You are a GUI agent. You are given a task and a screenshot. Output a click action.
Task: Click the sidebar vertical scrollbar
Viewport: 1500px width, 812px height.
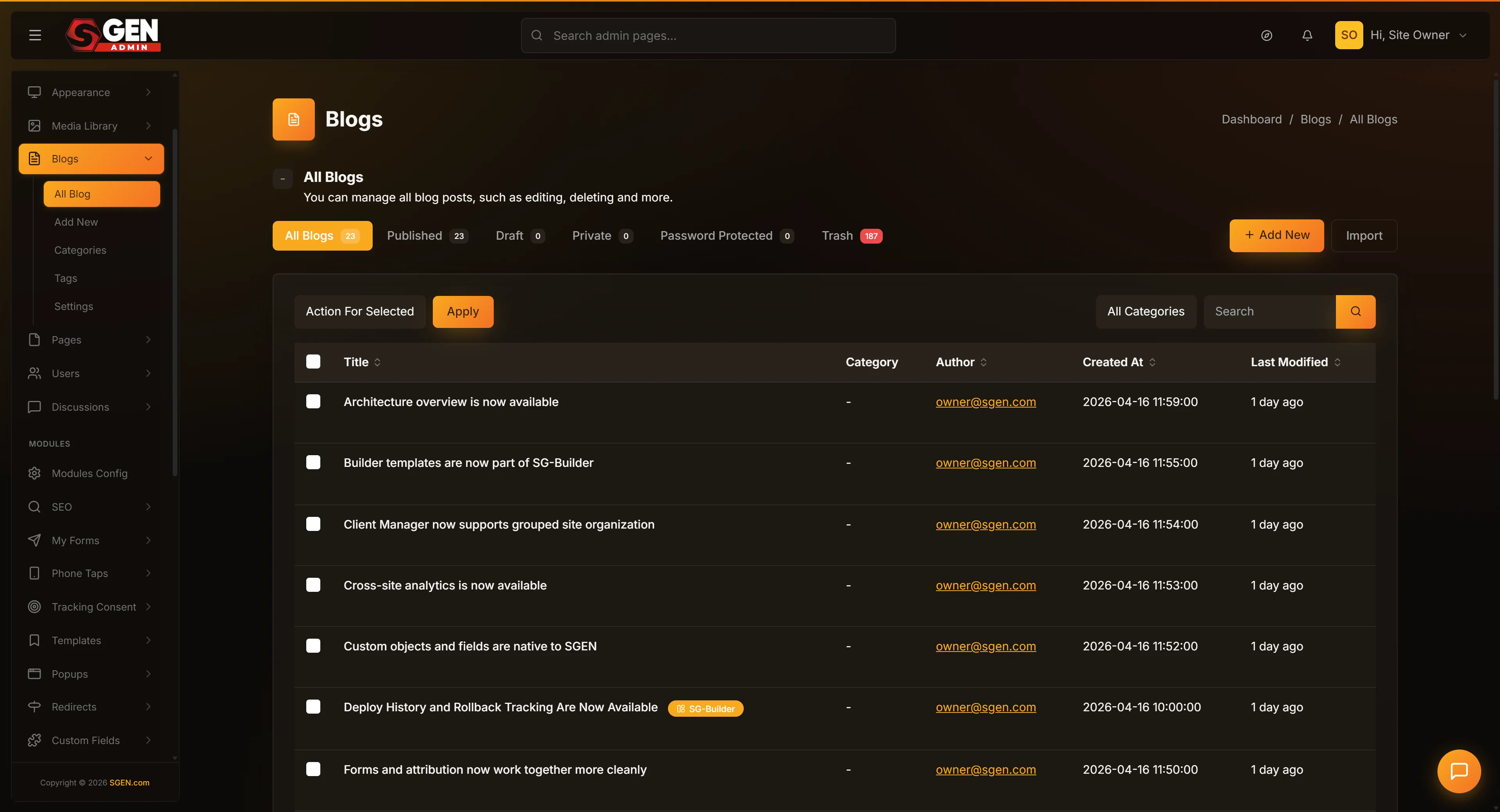coord(175,303)
